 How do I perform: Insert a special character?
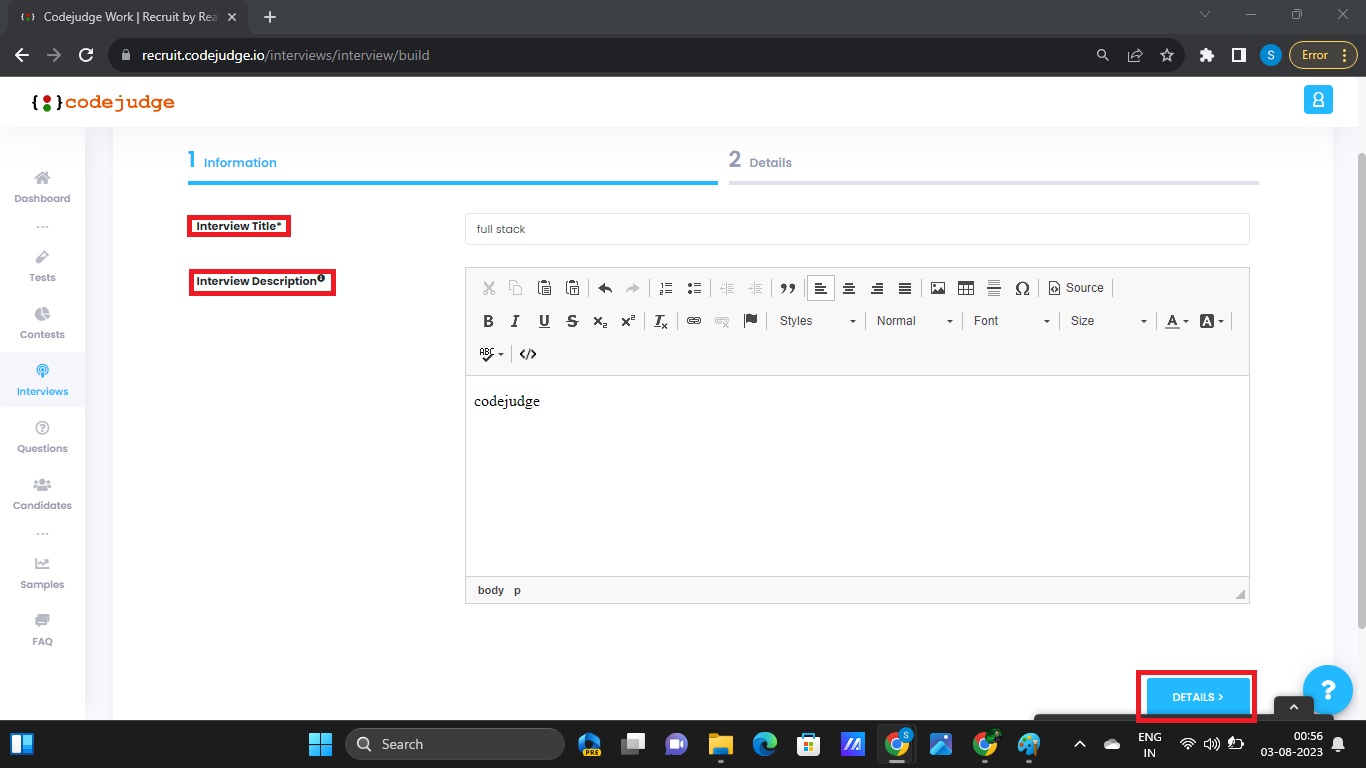[1023, 288]
